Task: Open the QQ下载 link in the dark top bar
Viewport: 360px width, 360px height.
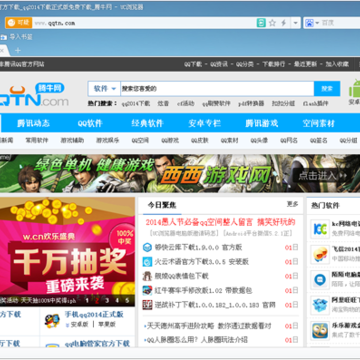Action: [193, 64]
